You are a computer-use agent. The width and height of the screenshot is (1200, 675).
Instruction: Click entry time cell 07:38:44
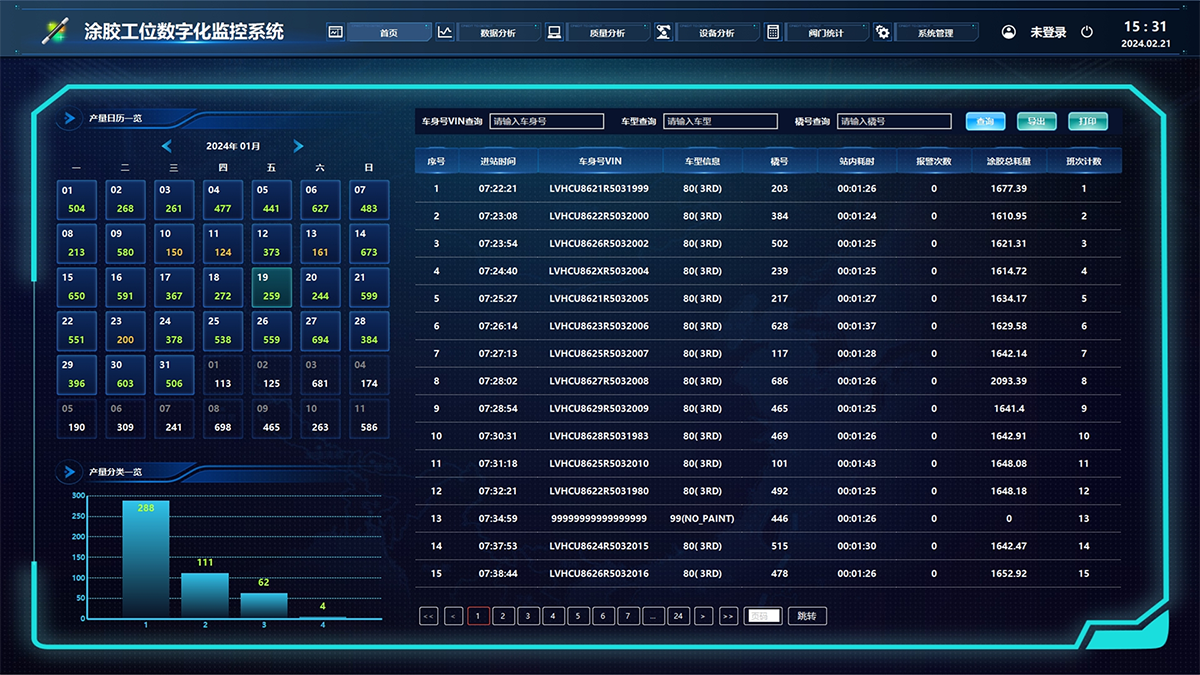[x=497, y=574]
